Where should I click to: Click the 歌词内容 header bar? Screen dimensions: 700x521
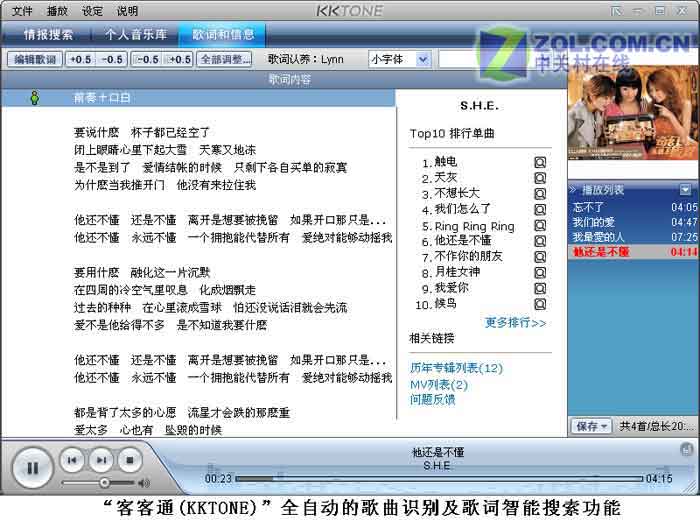(284, 80)
